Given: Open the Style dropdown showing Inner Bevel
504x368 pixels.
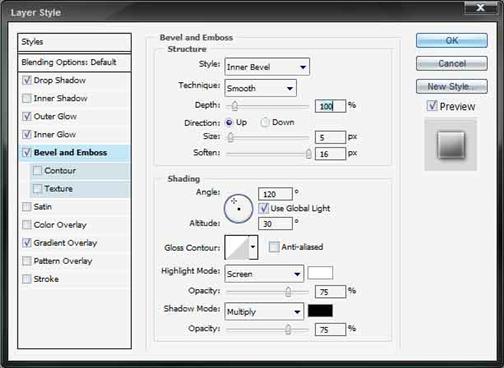Looking at the screenshot, I should point(267,67).
